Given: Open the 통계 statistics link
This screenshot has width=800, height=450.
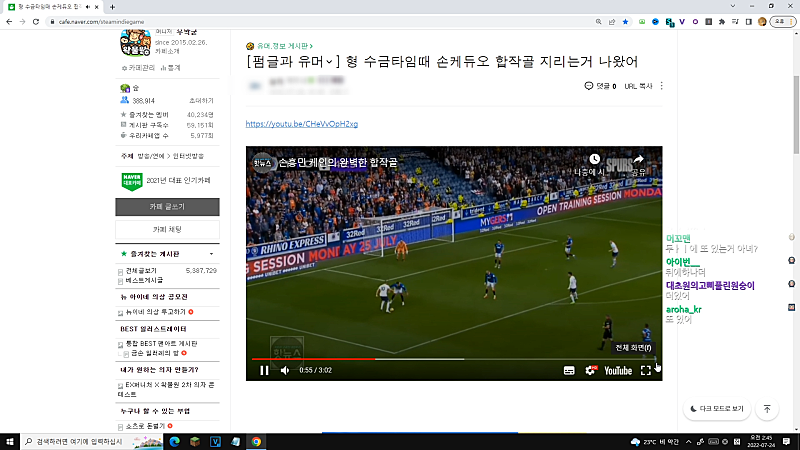Looking at the screenshot, I should (171, 68).
